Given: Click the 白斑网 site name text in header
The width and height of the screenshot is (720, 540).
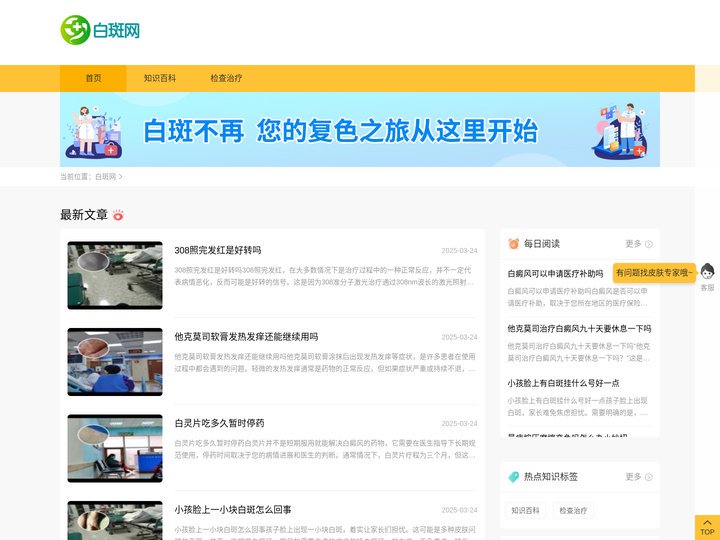Looking at the screenshot, I should [x=116, y=31].
